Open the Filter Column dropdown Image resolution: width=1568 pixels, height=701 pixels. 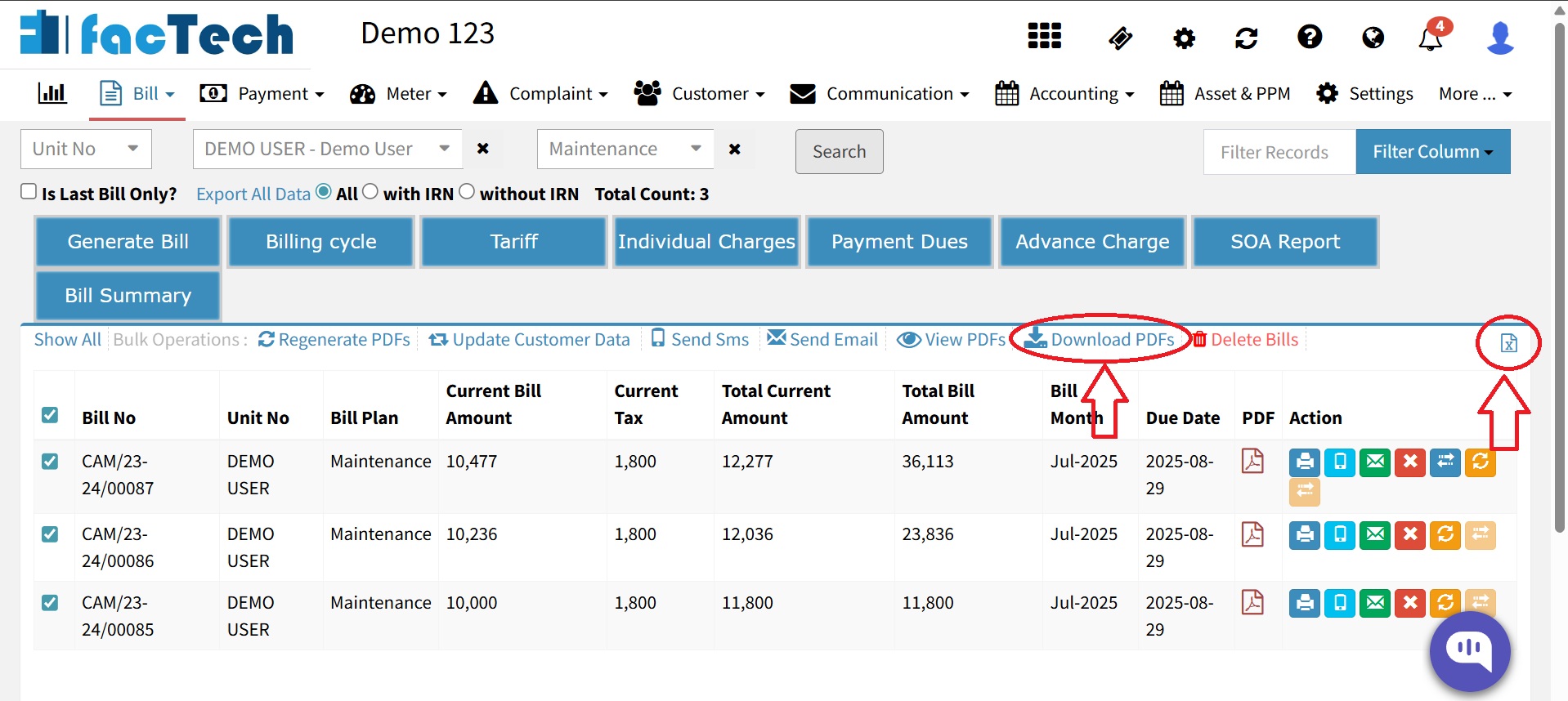1432,152
